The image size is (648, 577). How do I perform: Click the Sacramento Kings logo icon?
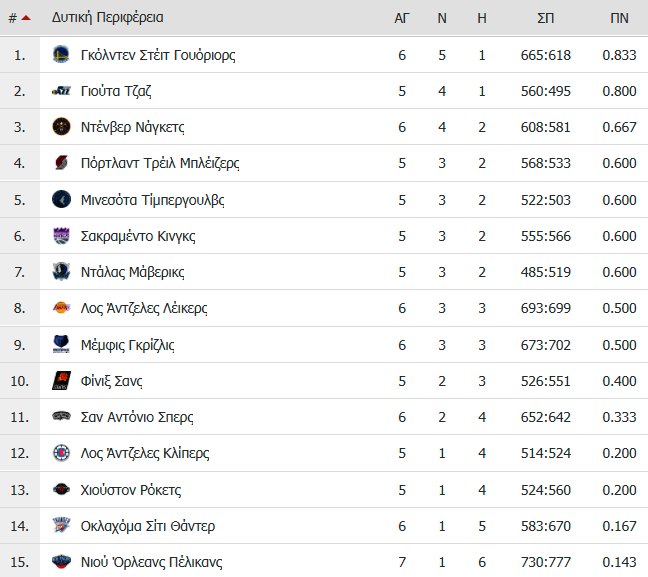[x=61, y=236]
